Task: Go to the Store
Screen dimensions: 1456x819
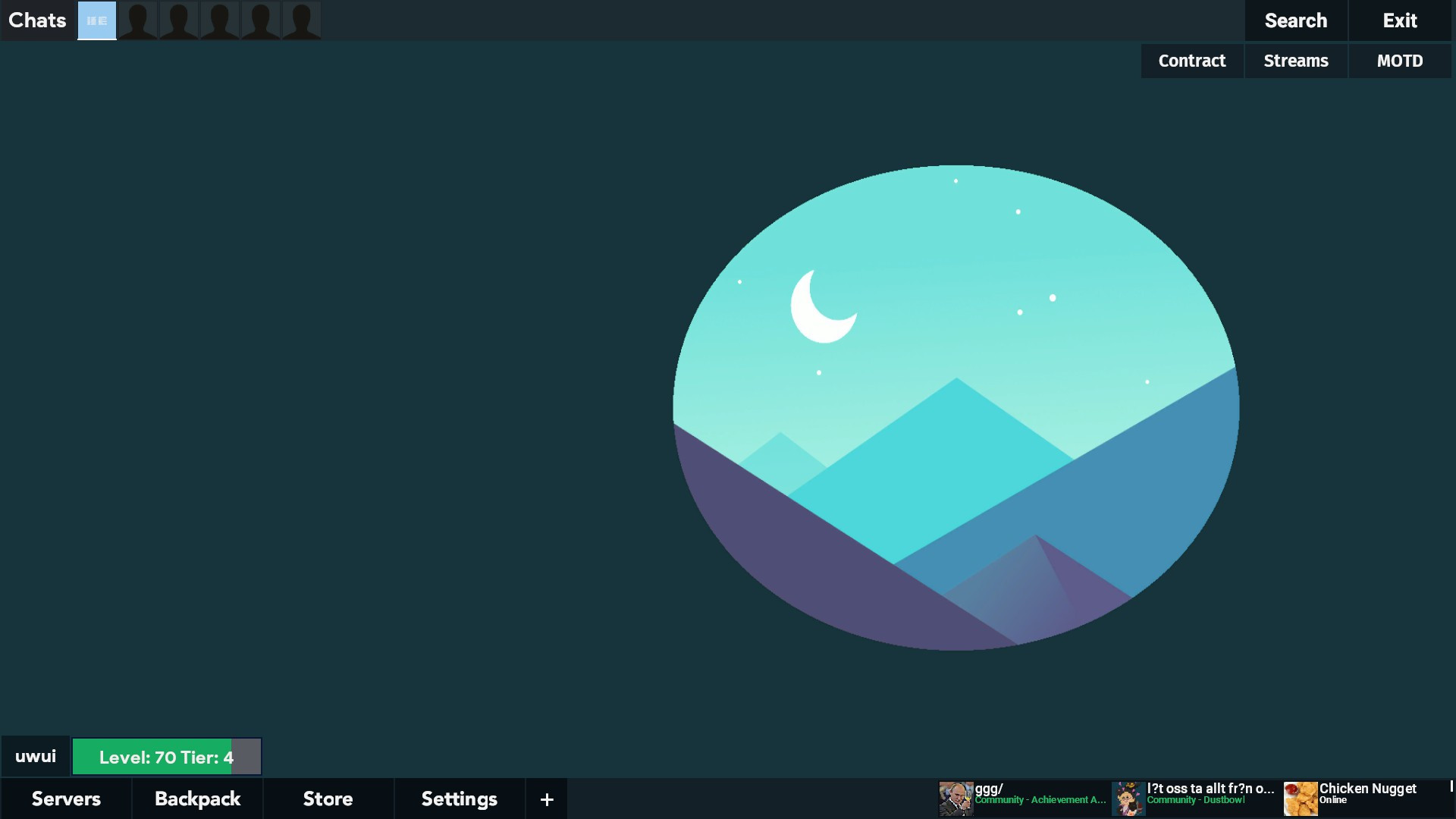Action: click(x=328, y=799)
